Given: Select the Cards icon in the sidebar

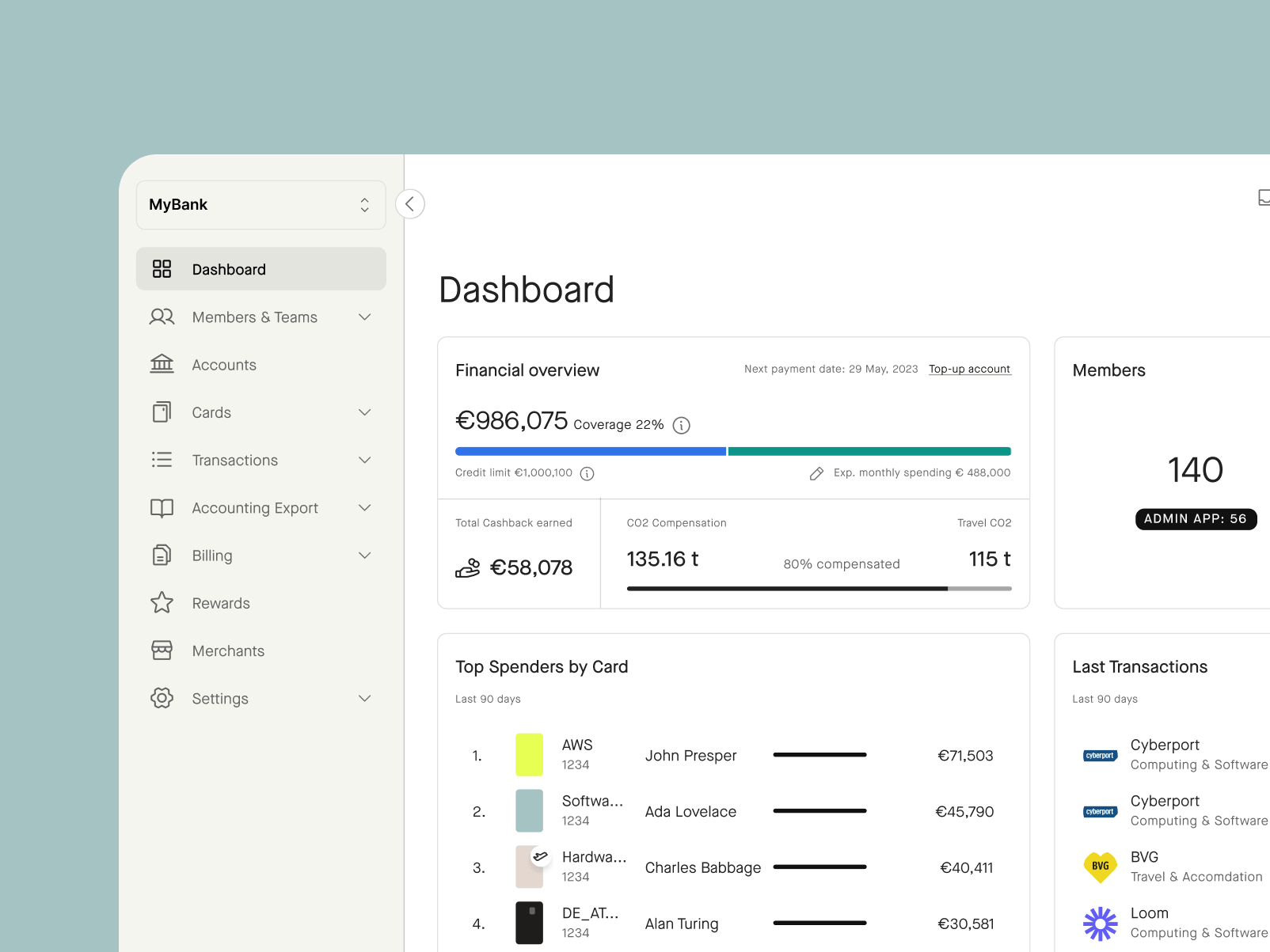Looking at the screenshot, I should [x=162, y=412].
